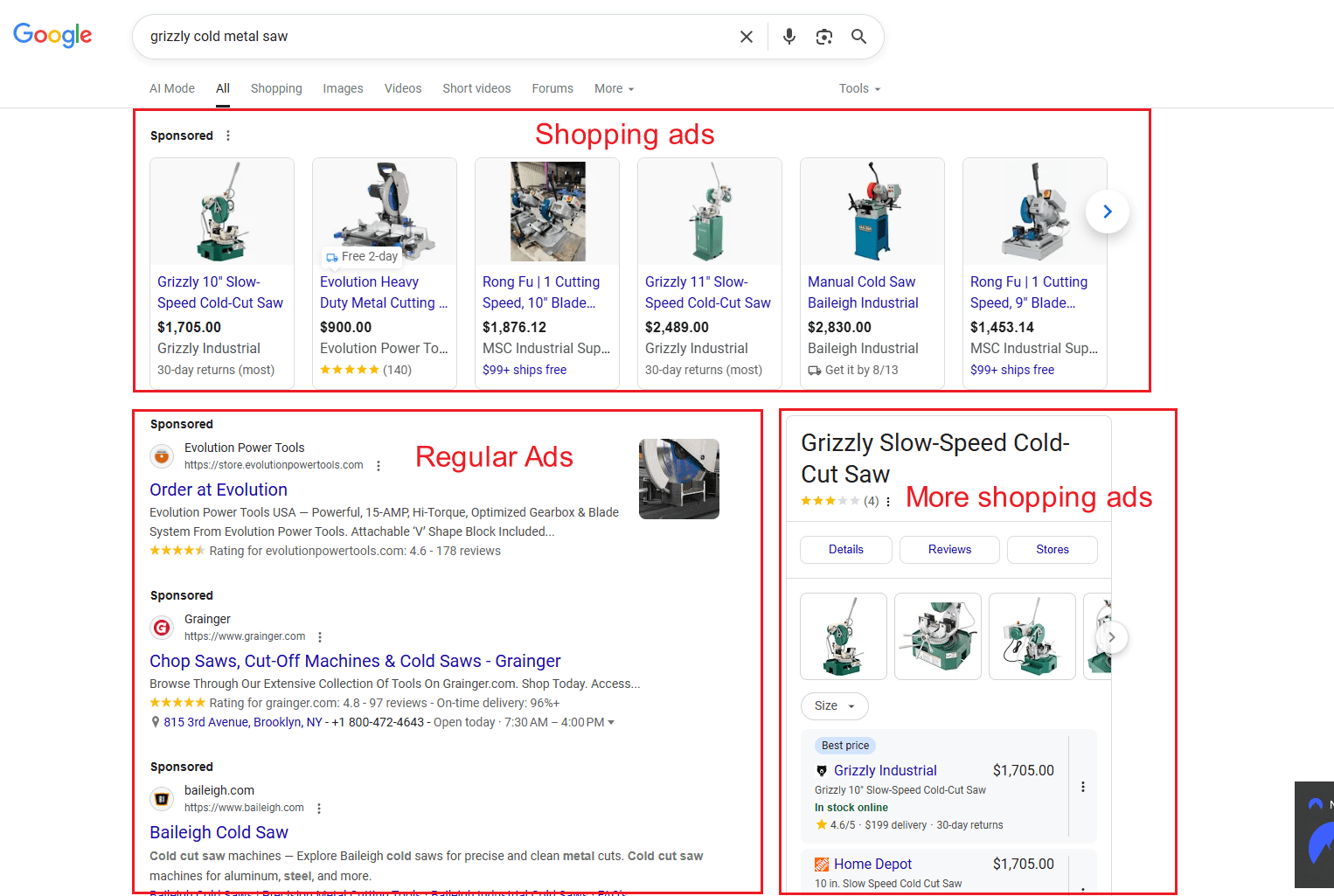
Task: Click the Stores button in the product panel
Action: [1052, 549]
